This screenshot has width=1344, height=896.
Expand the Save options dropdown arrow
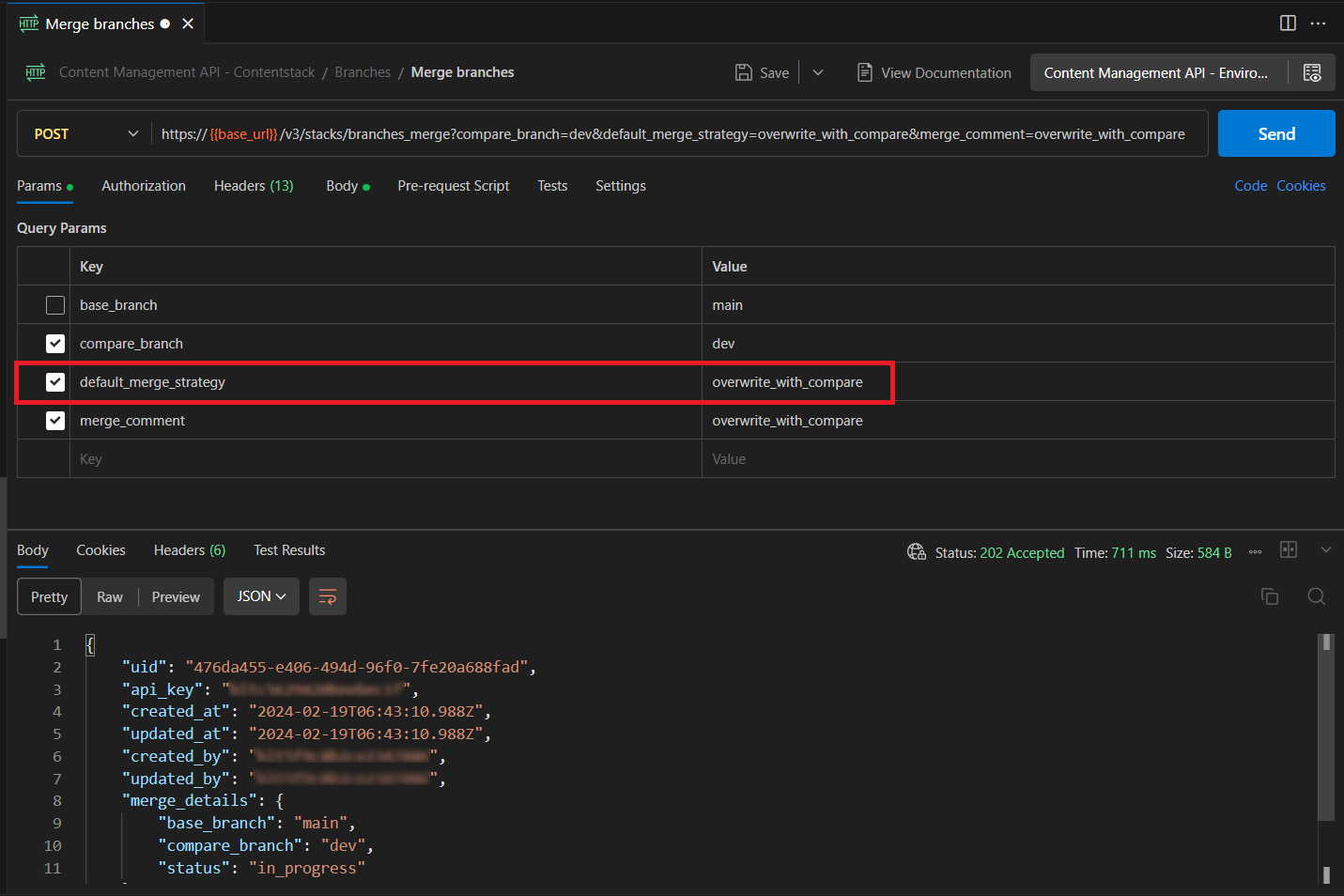[818, 72]
